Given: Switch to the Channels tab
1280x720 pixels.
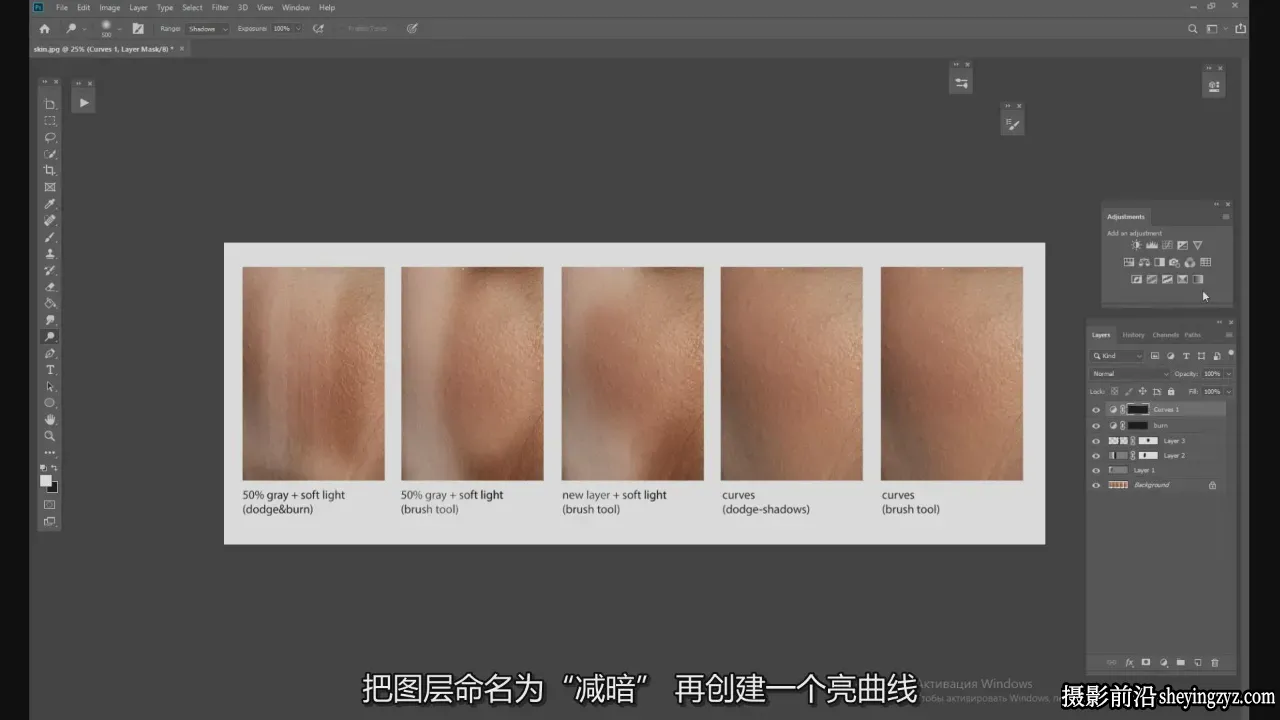Looking at the screenshot, I should coord(1165,335).
